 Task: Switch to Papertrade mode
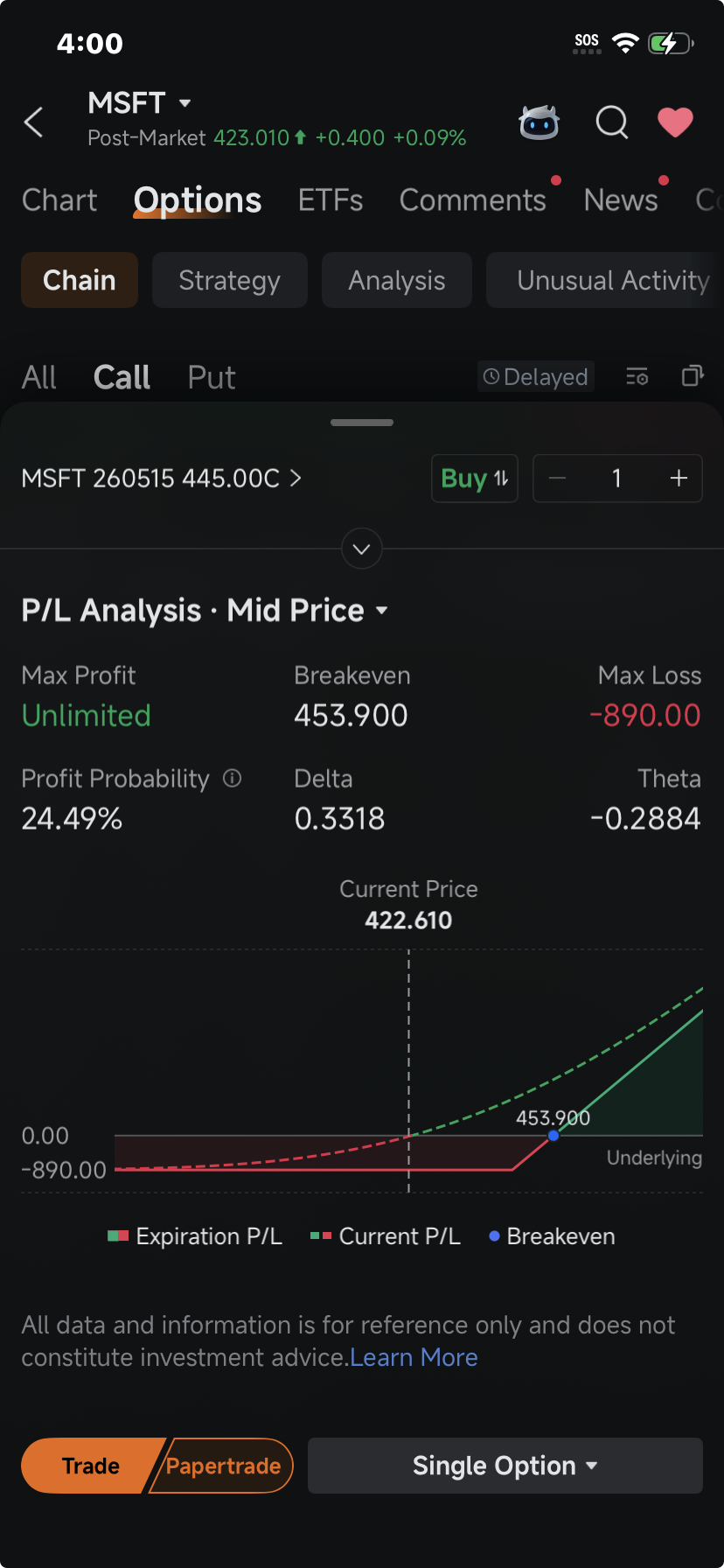(x=223, y=1466)
